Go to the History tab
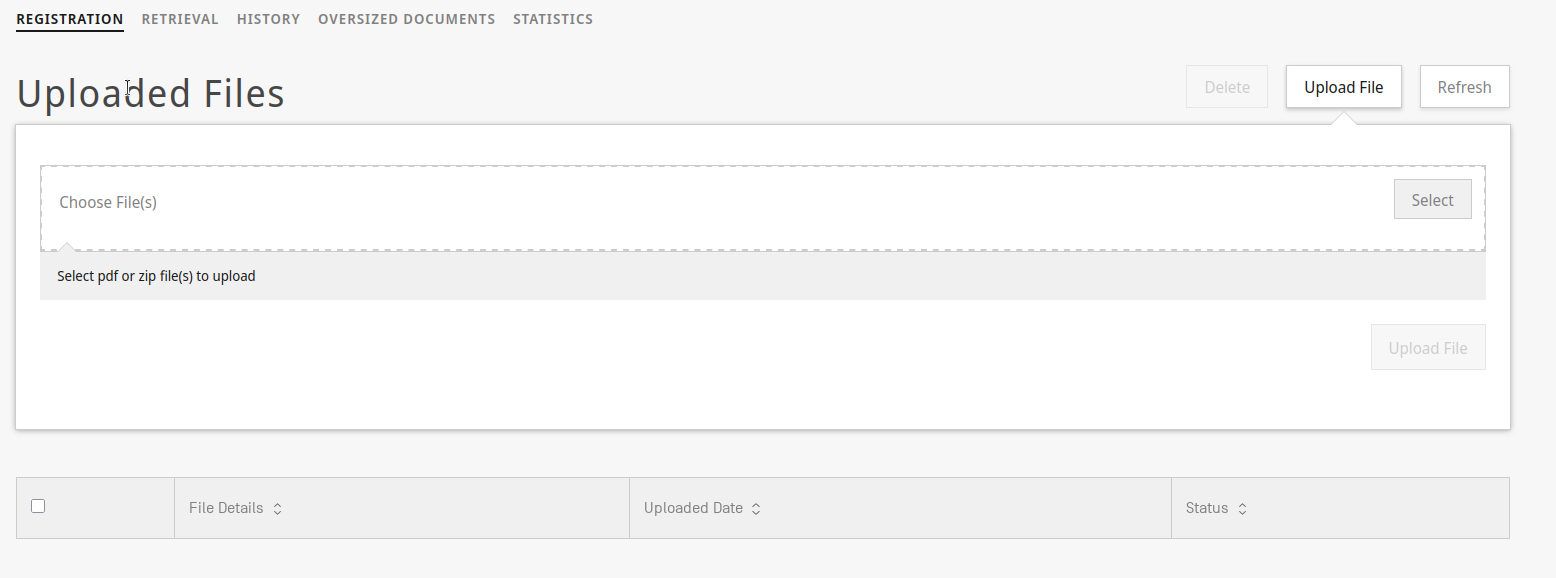Screen dimensions: 1556x578 point(268,19)
